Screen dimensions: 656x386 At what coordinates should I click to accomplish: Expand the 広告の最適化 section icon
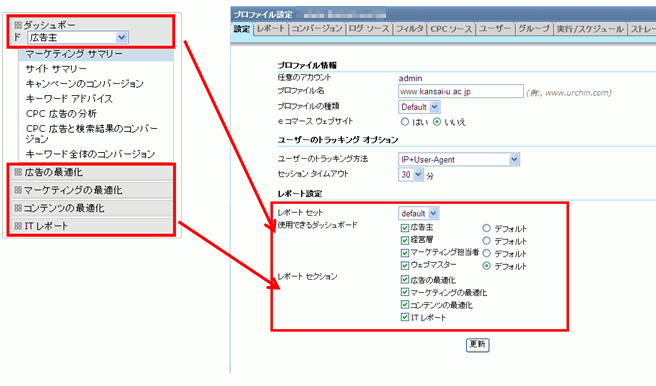pos(18,172)
